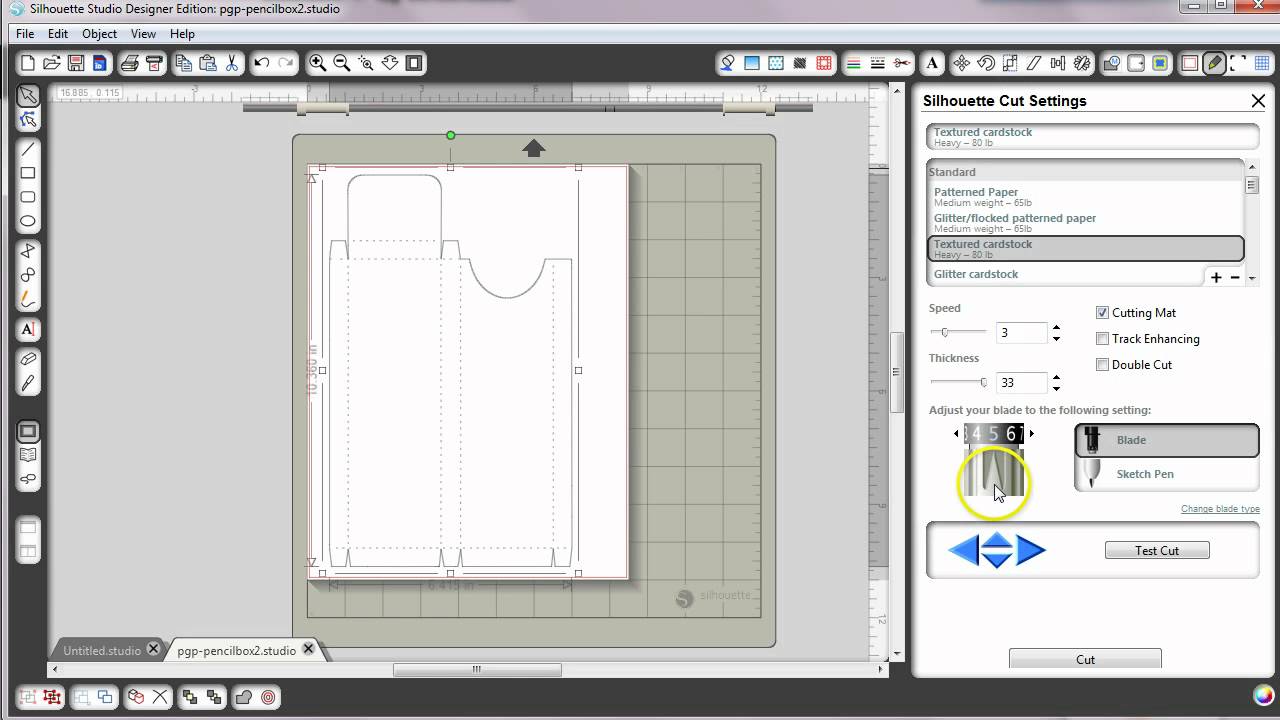1280x720 pixels.
Task: Enable the Double Cut checkbox
Action: [1102, 365]
